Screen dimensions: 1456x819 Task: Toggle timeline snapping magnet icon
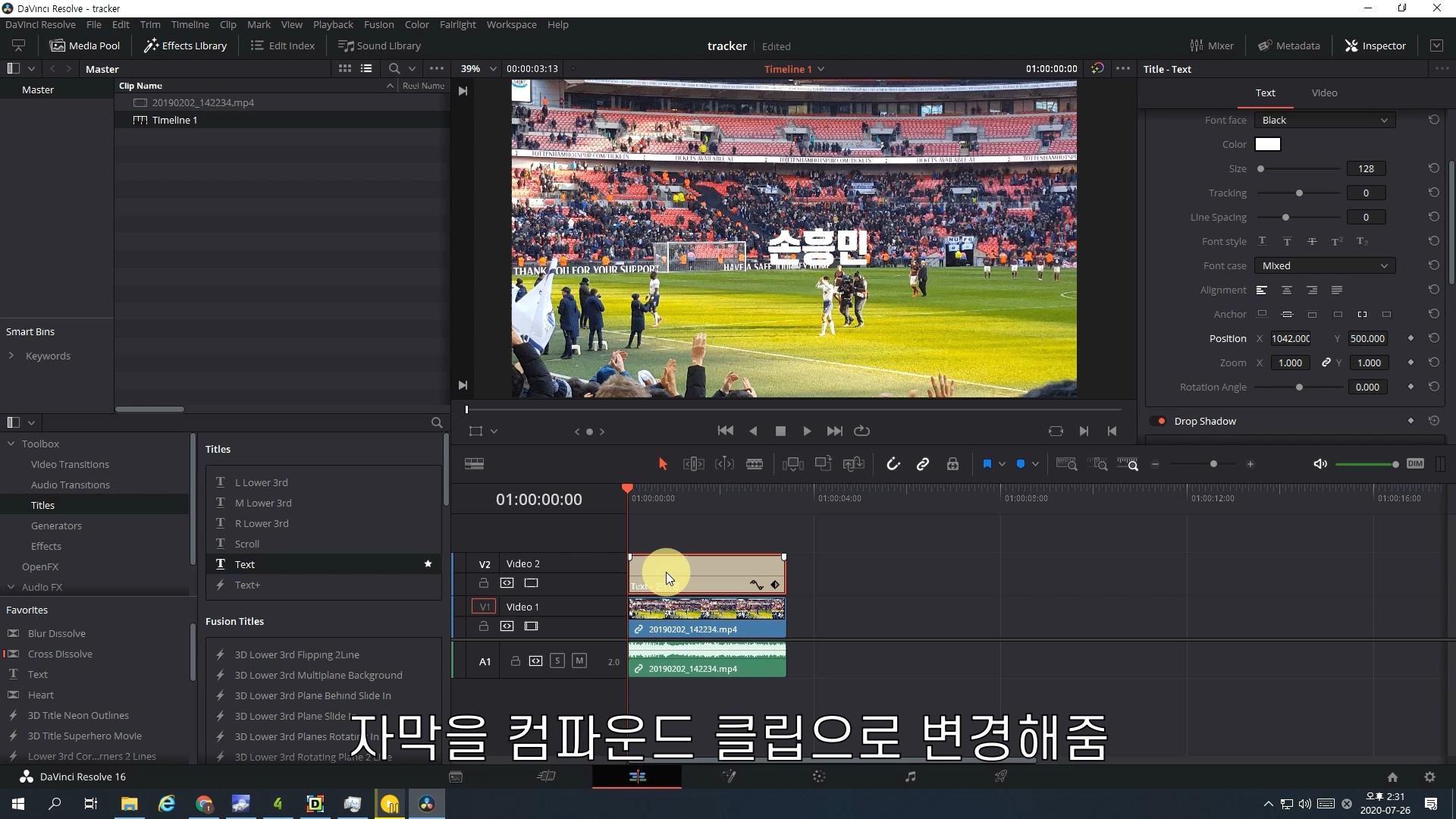click(893, 464)
